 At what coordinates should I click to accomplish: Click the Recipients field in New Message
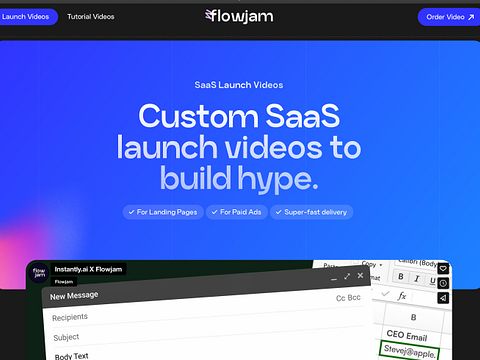207,314
